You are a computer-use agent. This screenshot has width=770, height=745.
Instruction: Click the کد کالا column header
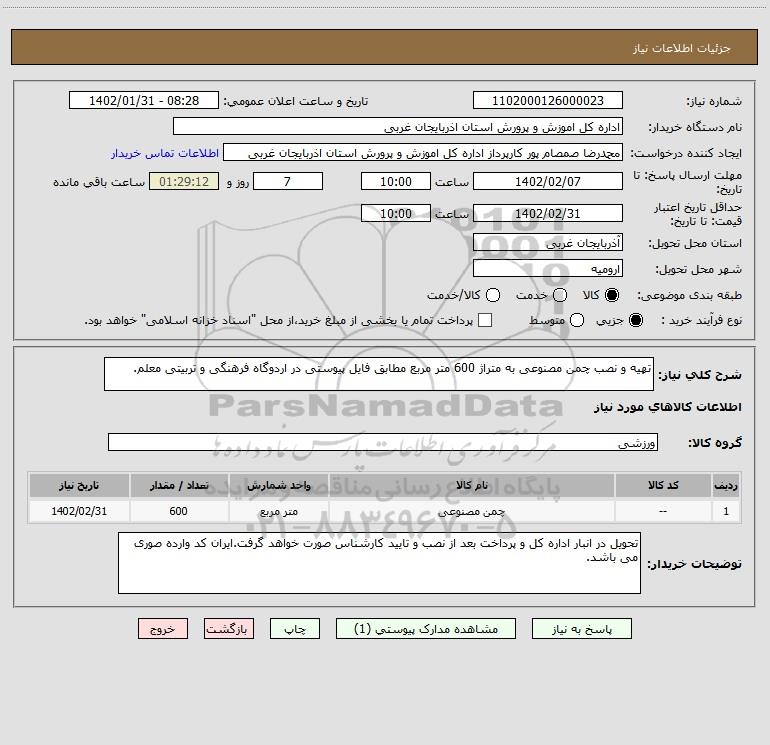coord(663,485)
